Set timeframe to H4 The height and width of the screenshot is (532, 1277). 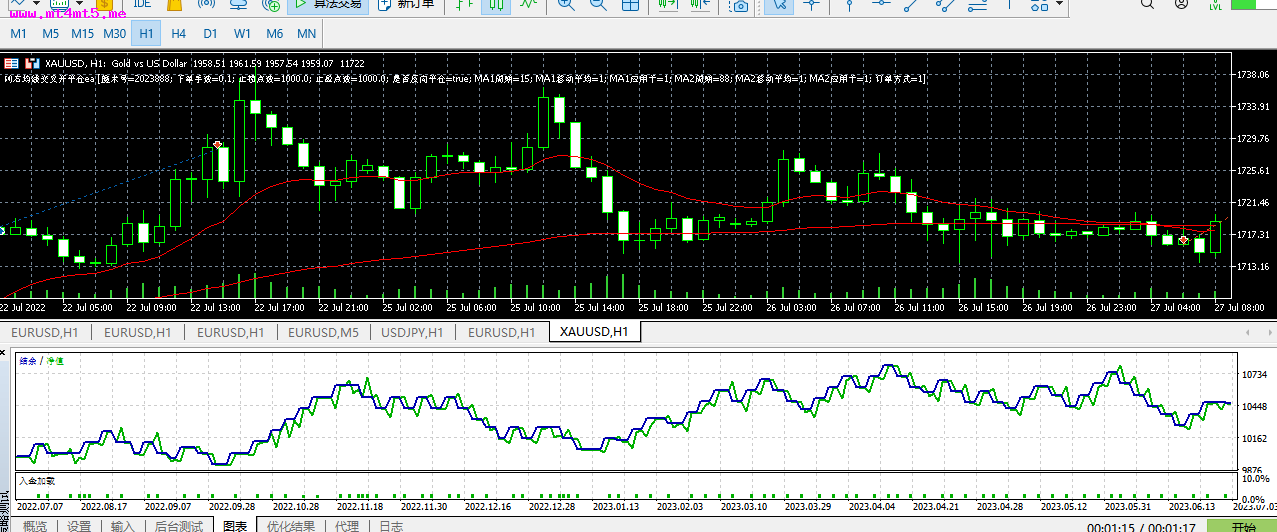coord(178,33)
